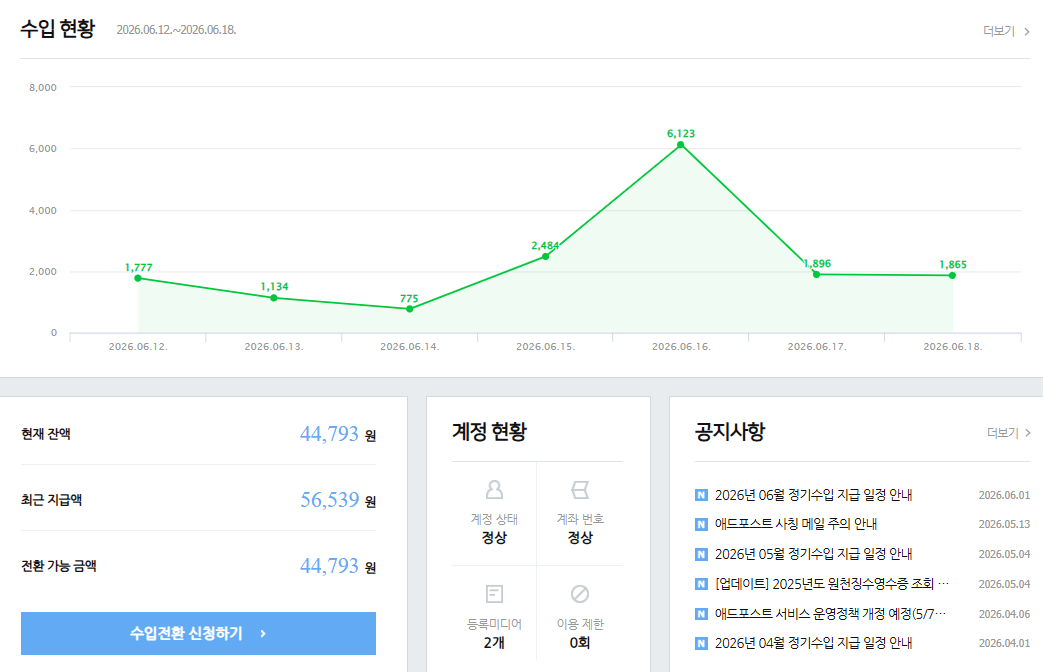
Task: Open notice 2026년 06월 정기수입 지급 일정 안내
Action: pos(813,495)
